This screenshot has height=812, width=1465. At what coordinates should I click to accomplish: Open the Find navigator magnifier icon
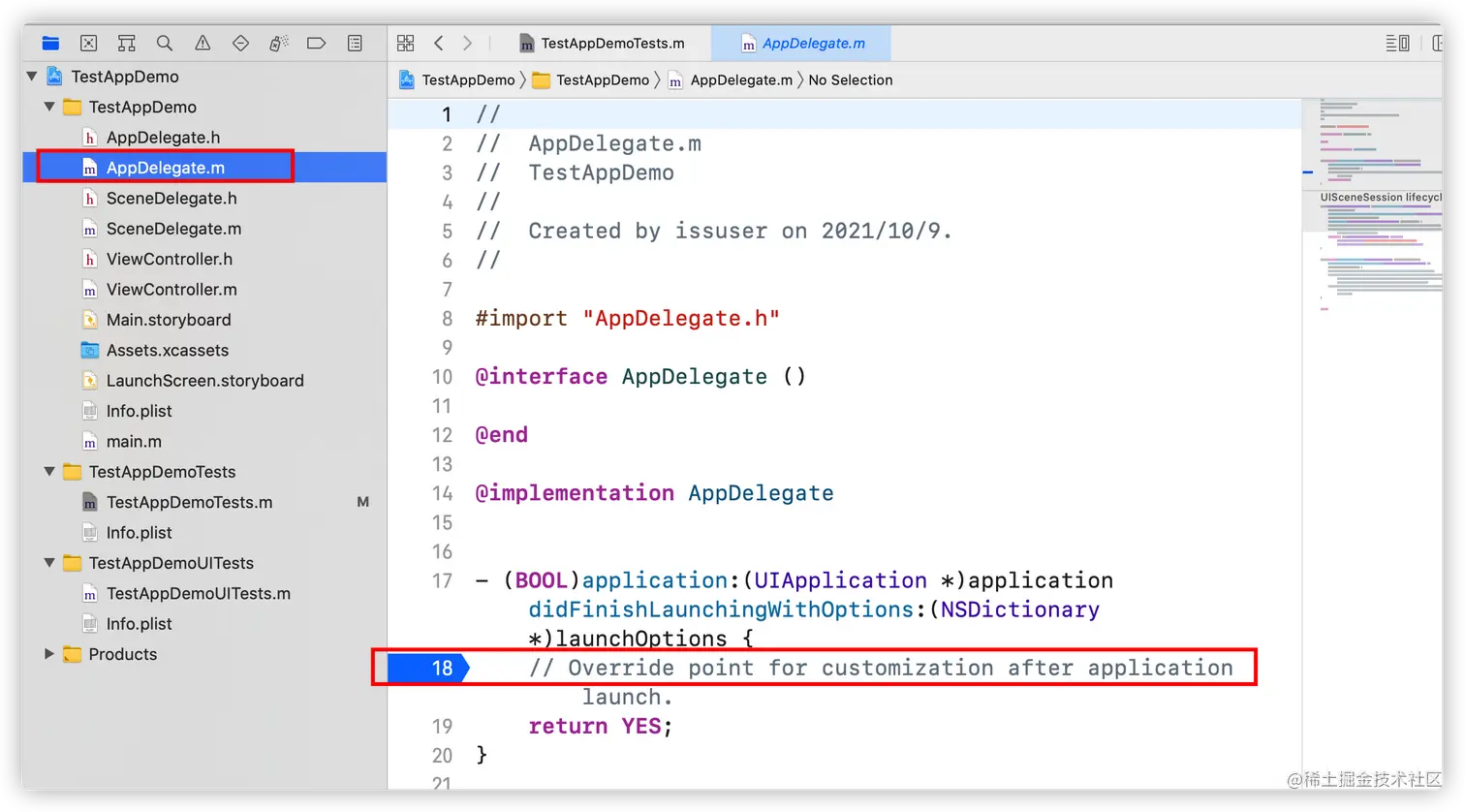165,43
